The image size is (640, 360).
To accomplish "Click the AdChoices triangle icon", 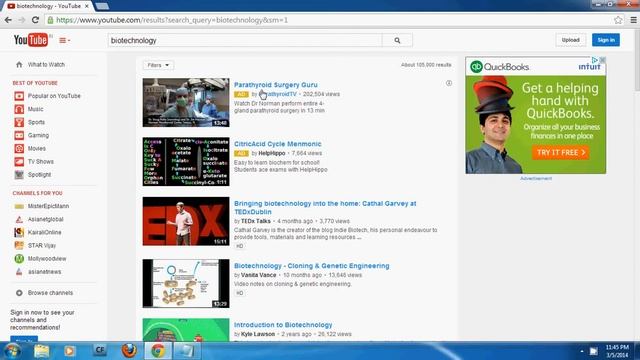I will pos(595,60).
